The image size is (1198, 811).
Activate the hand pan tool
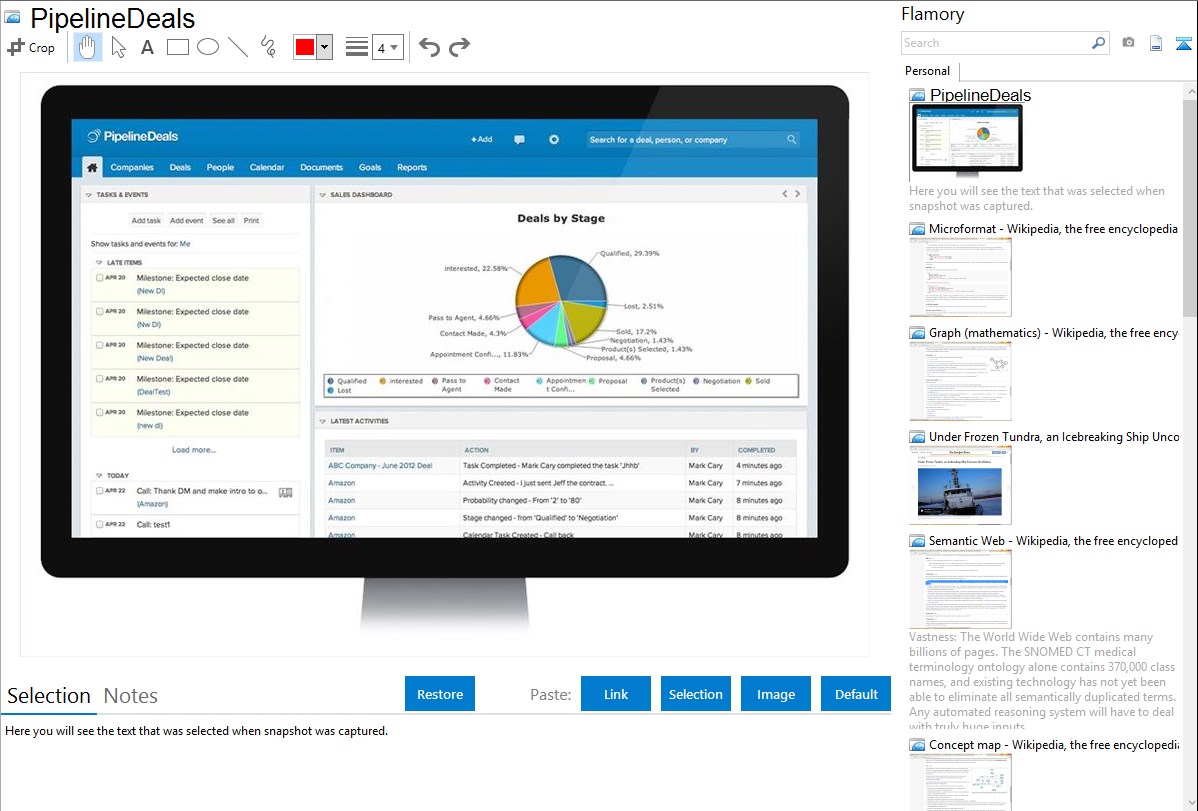point(88,47)
